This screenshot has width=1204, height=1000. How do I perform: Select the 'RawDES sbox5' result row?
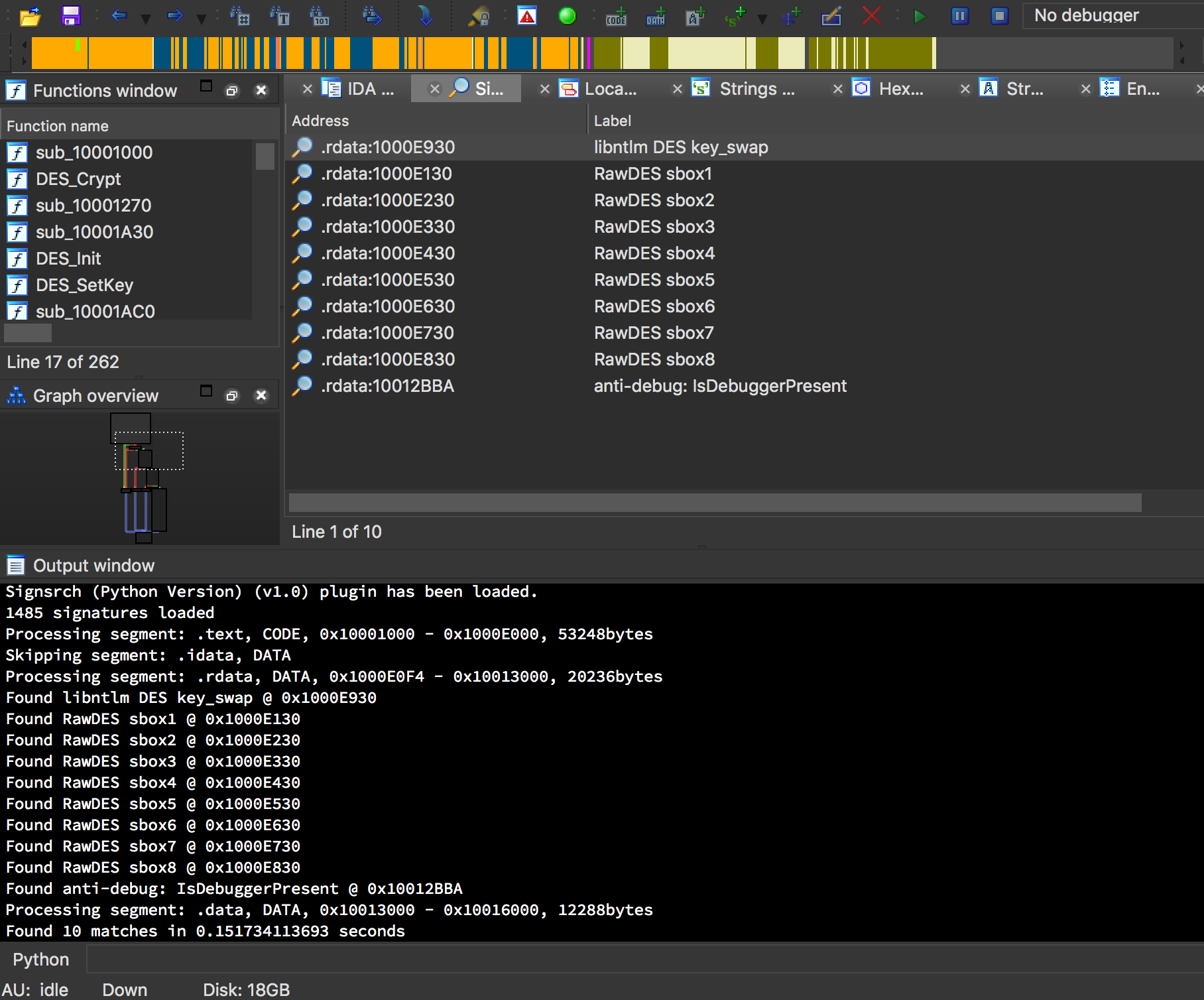(x=745, y=280)
